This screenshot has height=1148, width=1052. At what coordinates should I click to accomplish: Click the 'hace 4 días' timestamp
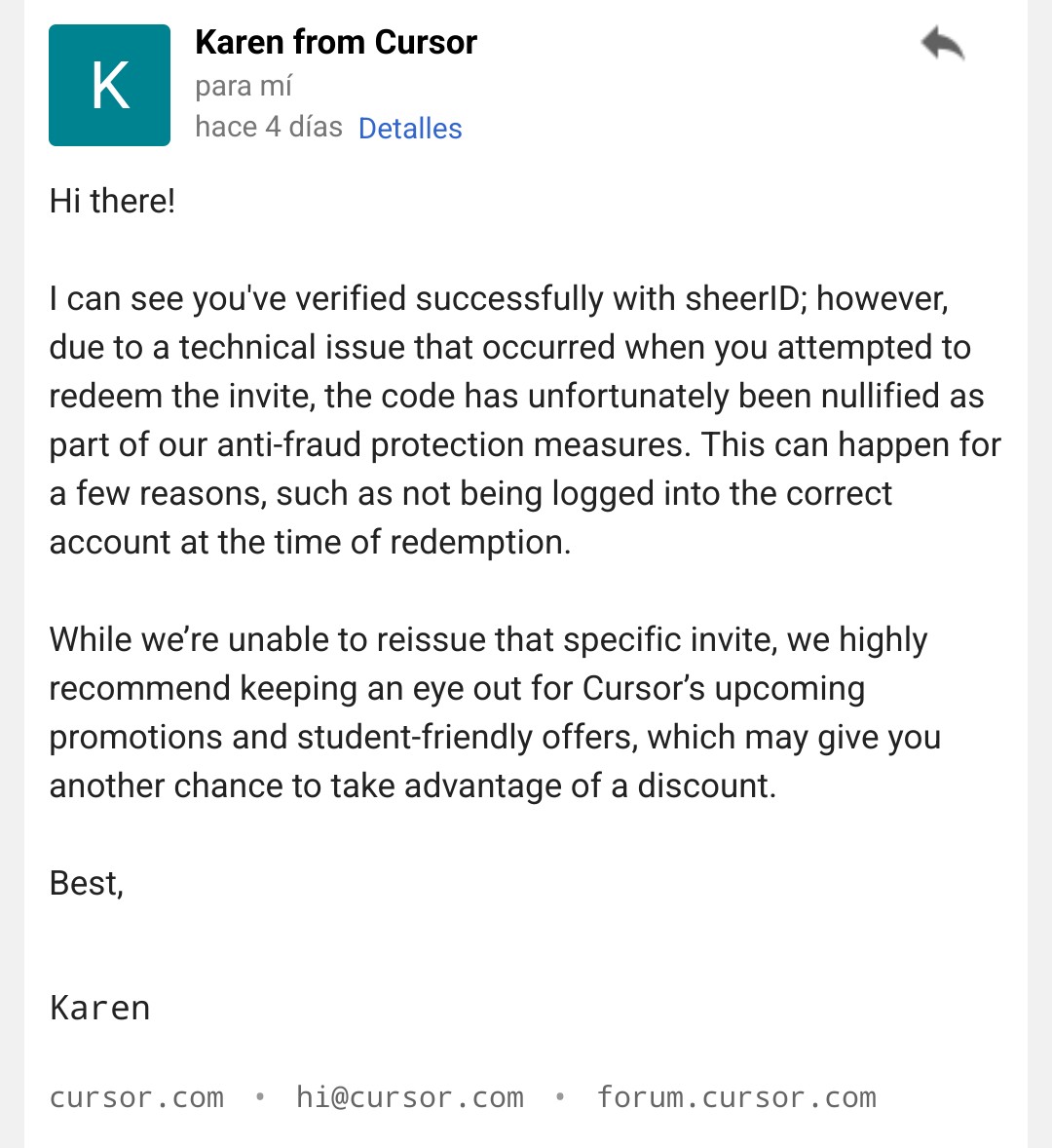[x=269, y=128]
